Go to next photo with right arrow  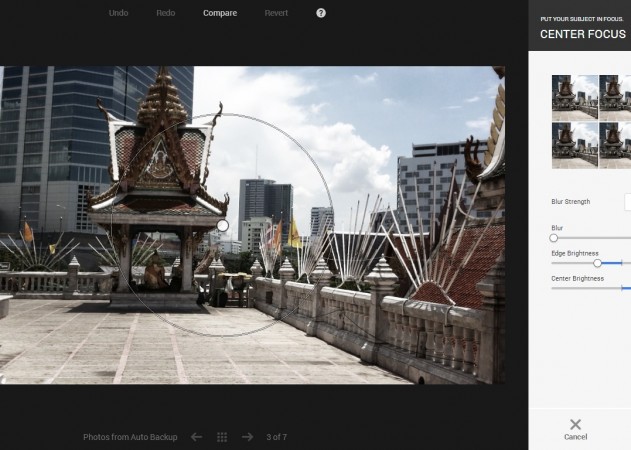(247, 437)
